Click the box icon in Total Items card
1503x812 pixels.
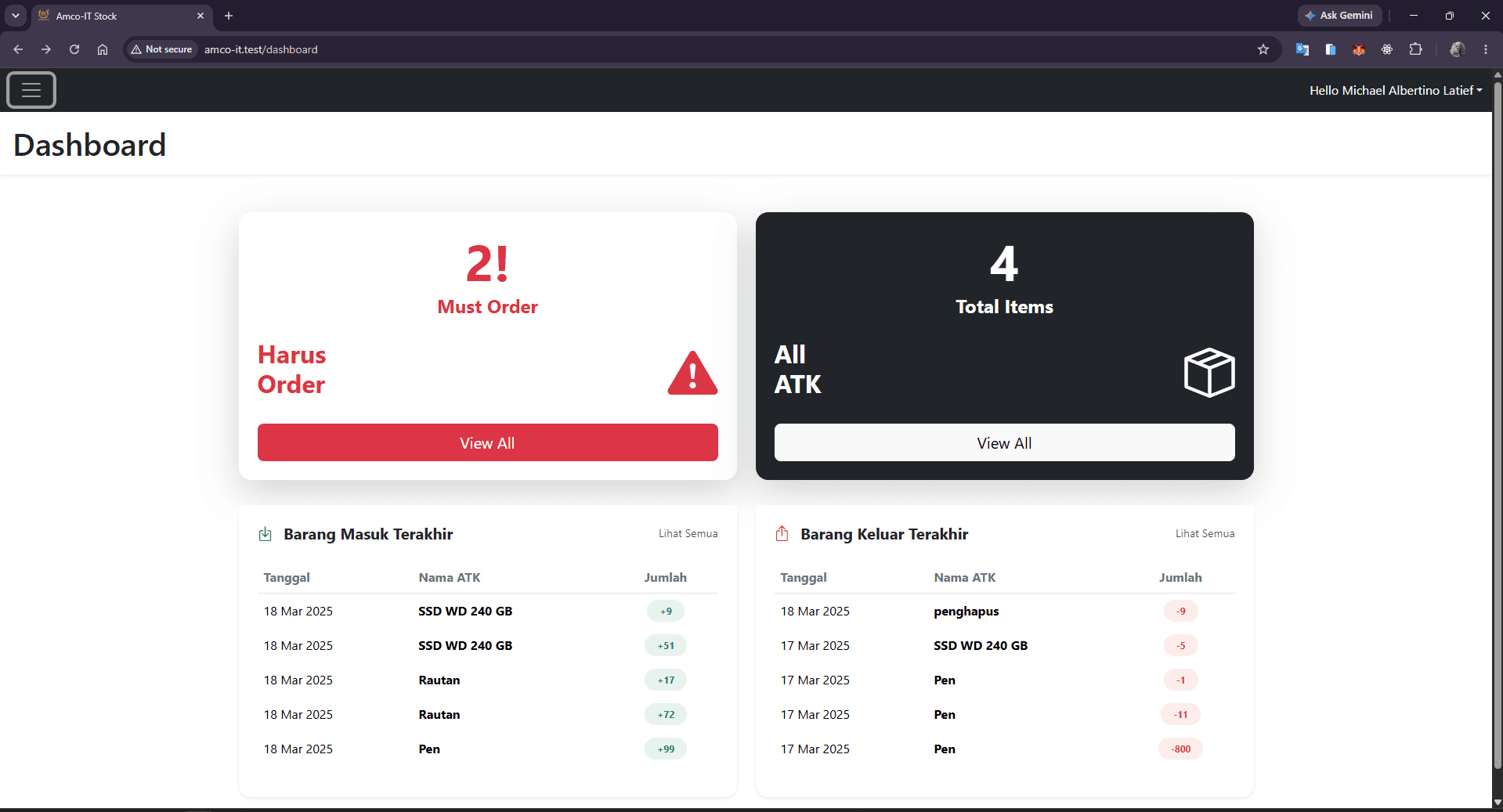pyautogui.click(x=1209, y=373)
